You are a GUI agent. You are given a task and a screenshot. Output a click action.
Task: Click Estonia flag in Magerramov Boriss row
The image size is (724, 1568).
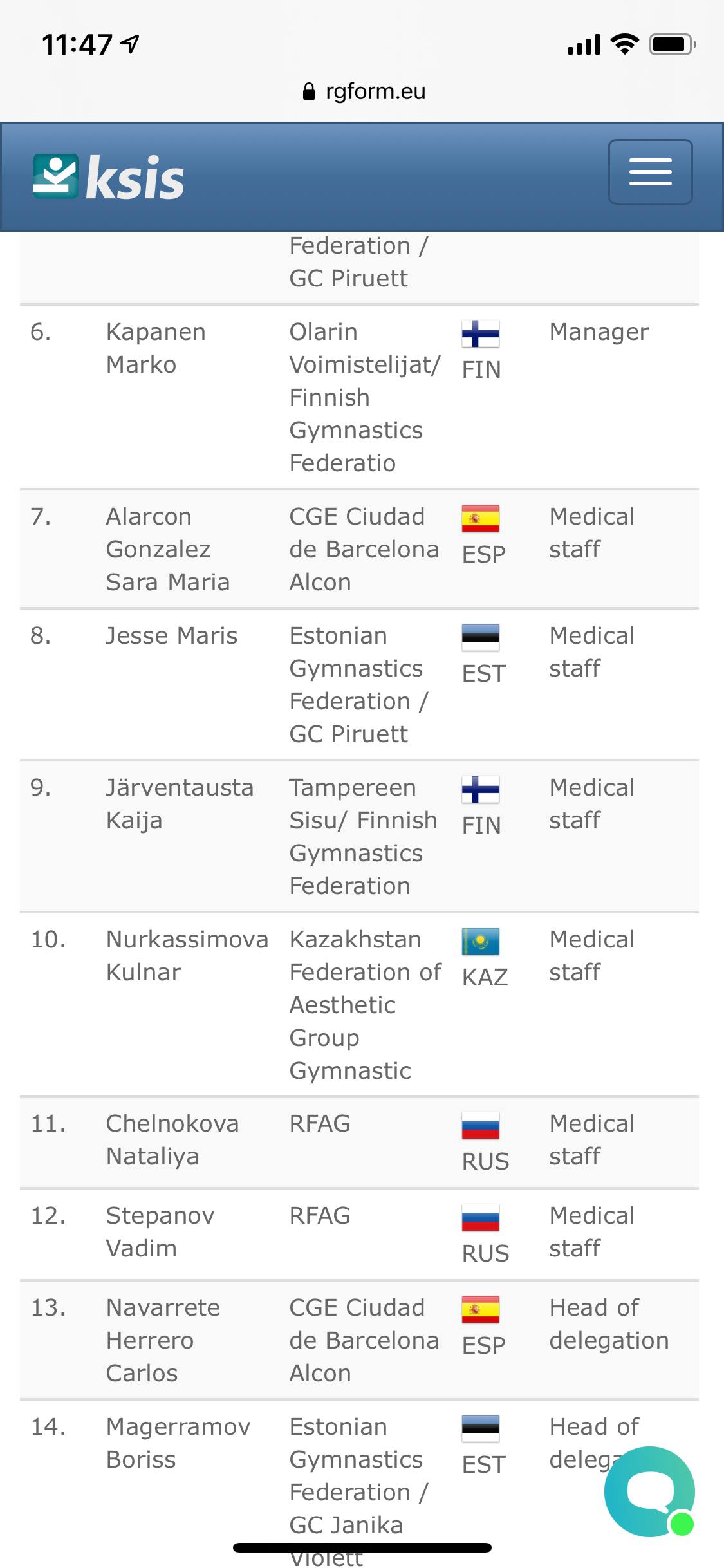point(480,1429)
